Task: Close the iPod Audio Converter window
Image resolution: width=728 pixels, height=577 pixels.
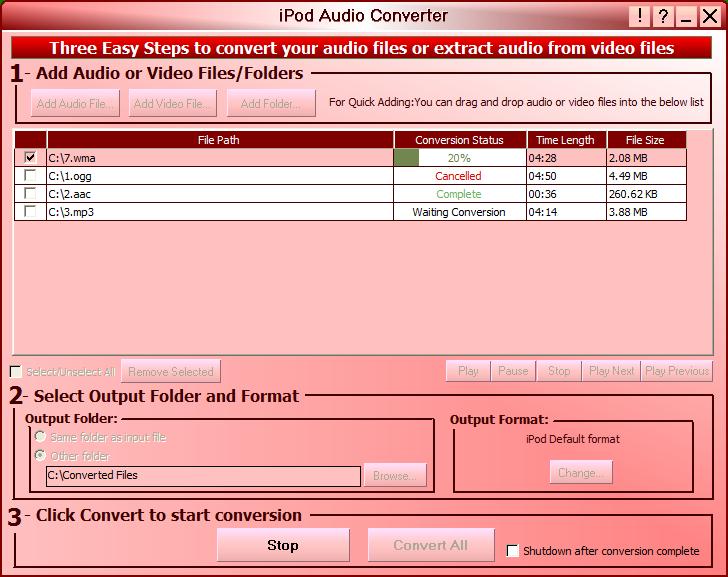Action: [709, 16]
